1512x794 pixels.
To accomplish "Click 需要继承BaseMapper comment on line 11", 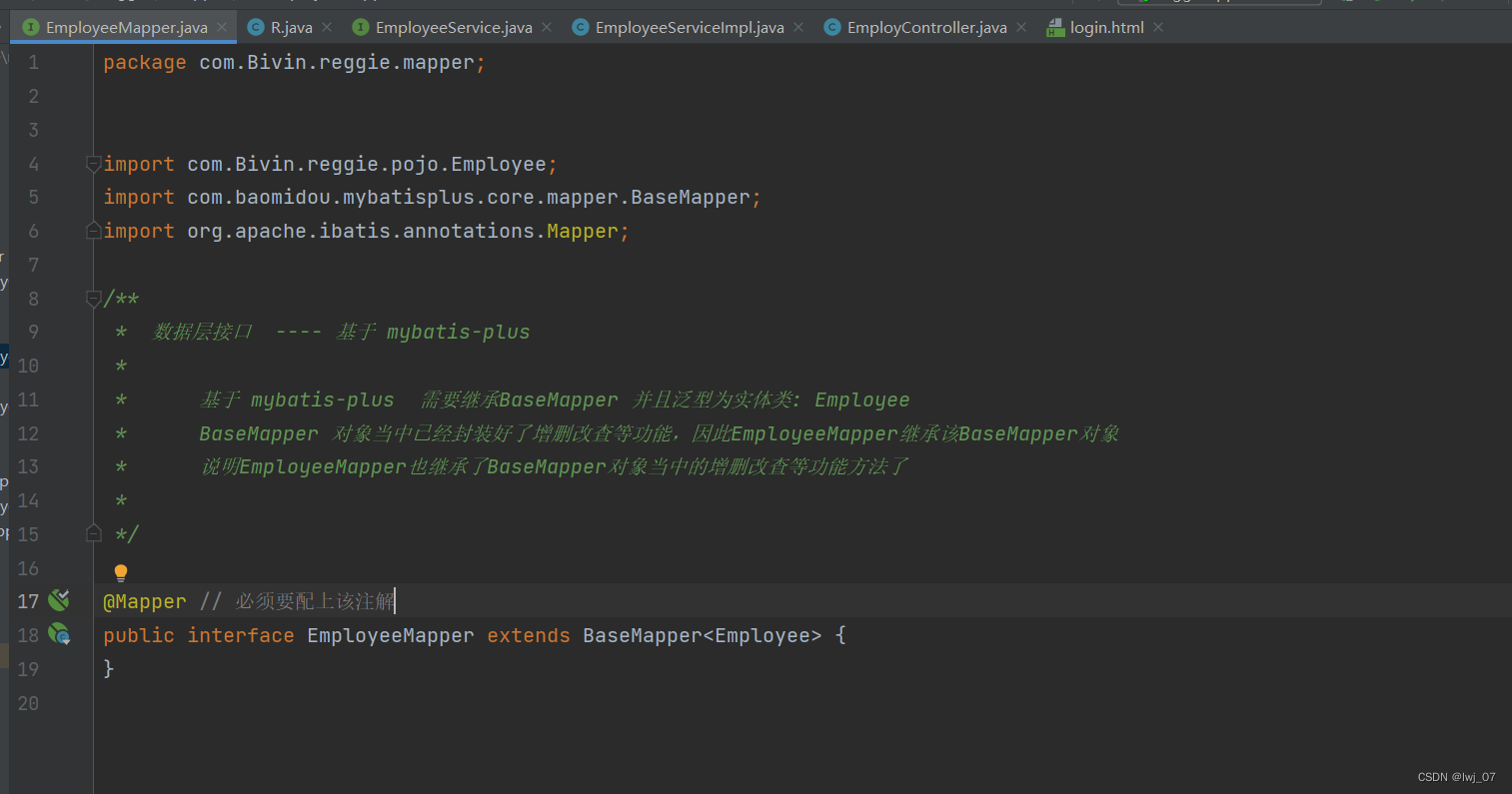I will (x=520, y=399).
